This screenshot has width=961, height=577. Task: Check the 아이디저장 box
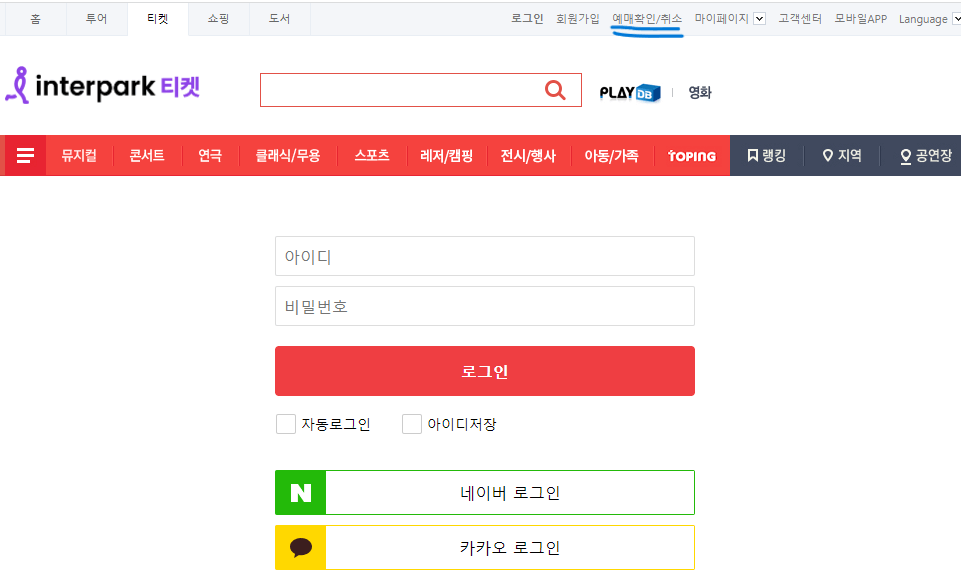pyautogui.click(x=412, y=424)
